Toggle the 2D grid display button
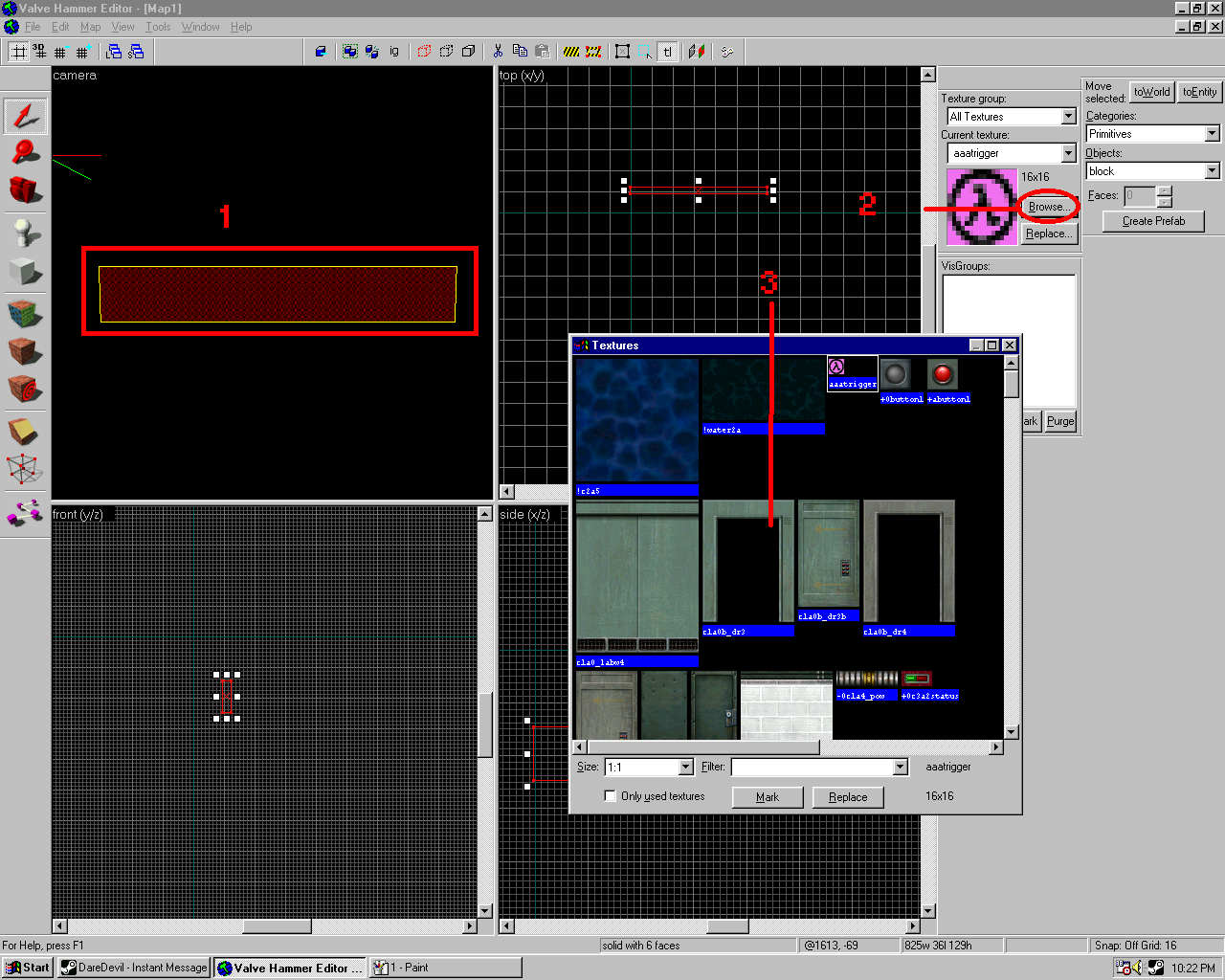1225x980 pixels. (19, 52)
